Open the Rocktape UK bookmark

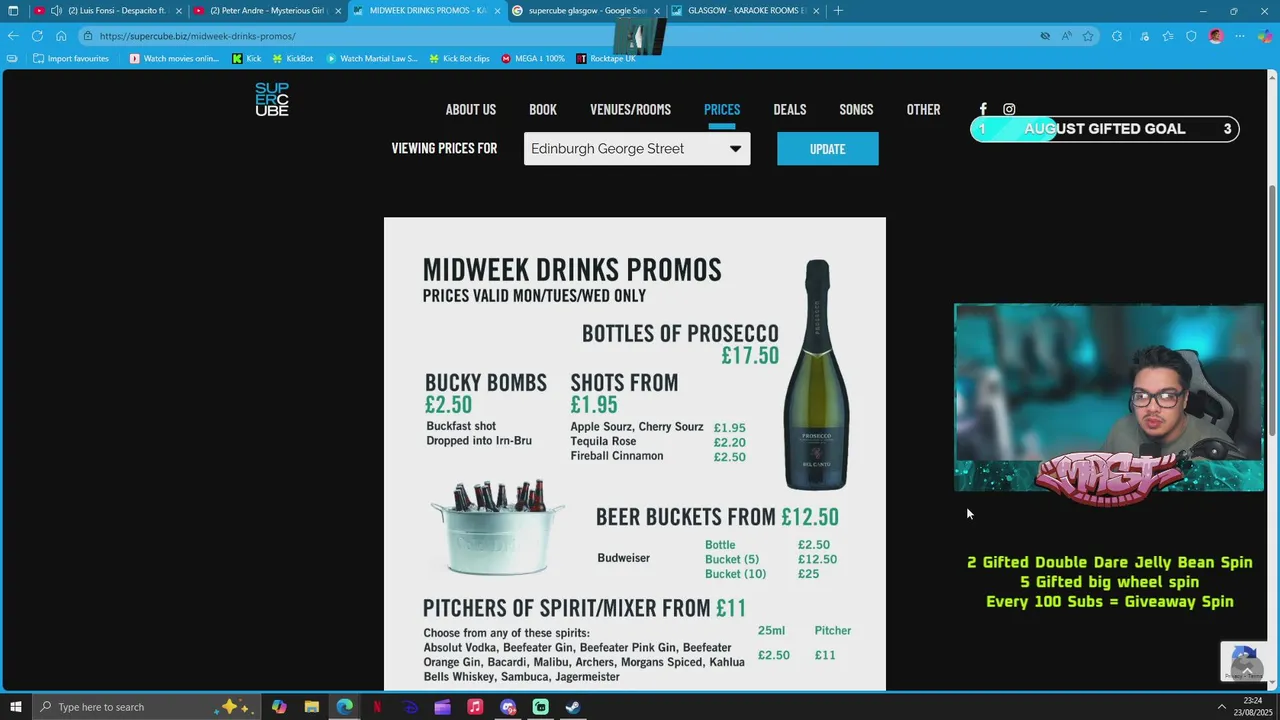coord(606,59)
